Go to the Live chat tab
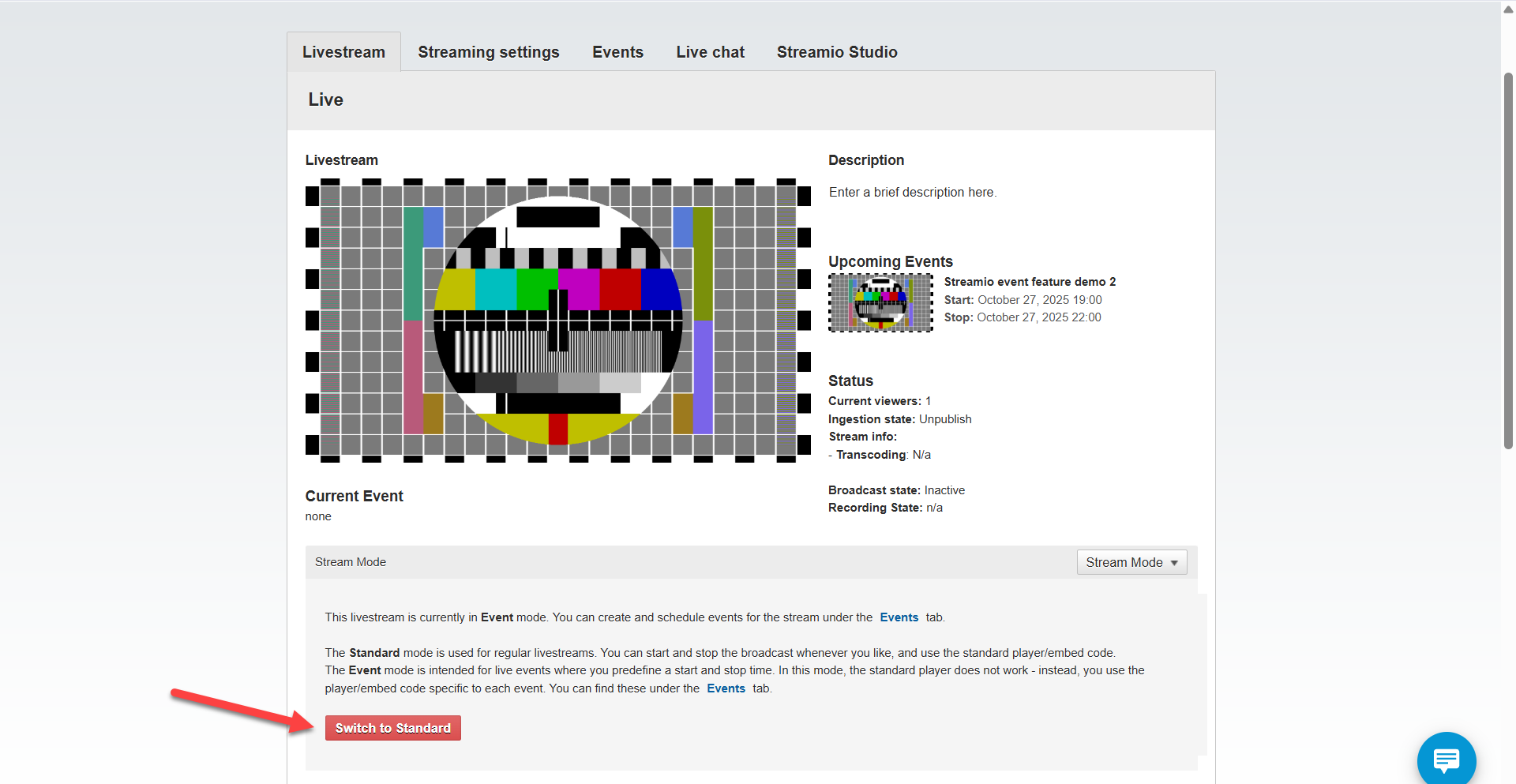Screen dimensions: 1516x784 [710, 52]
